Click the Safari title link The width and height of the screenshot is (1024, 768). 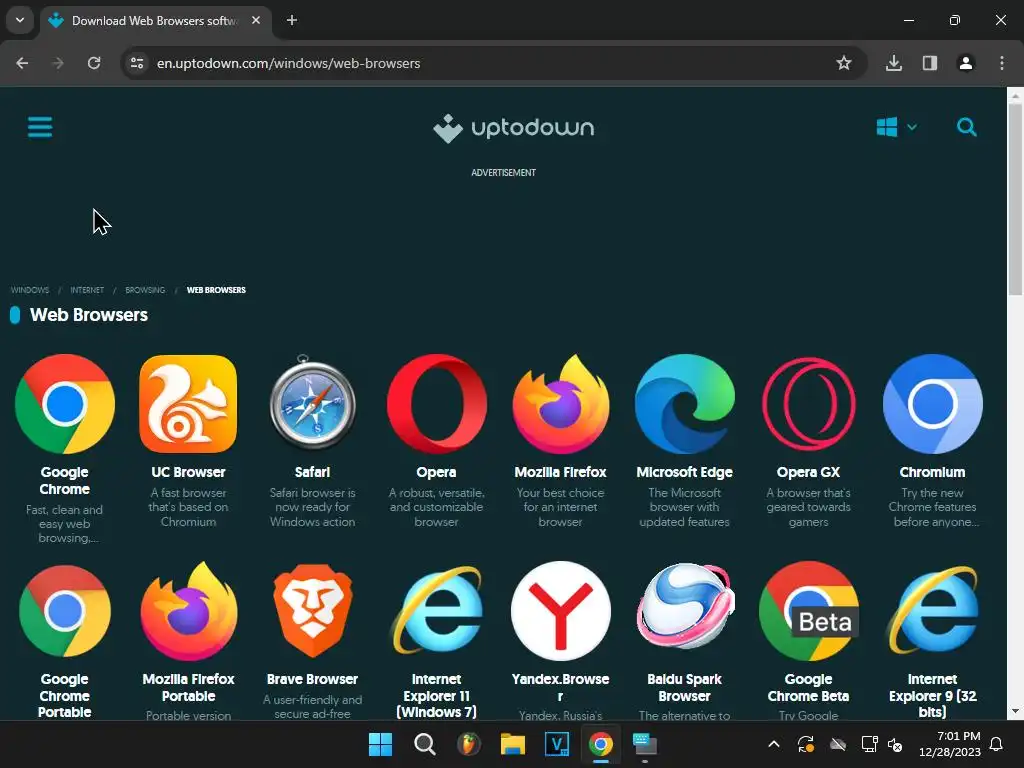coord(312,472)
